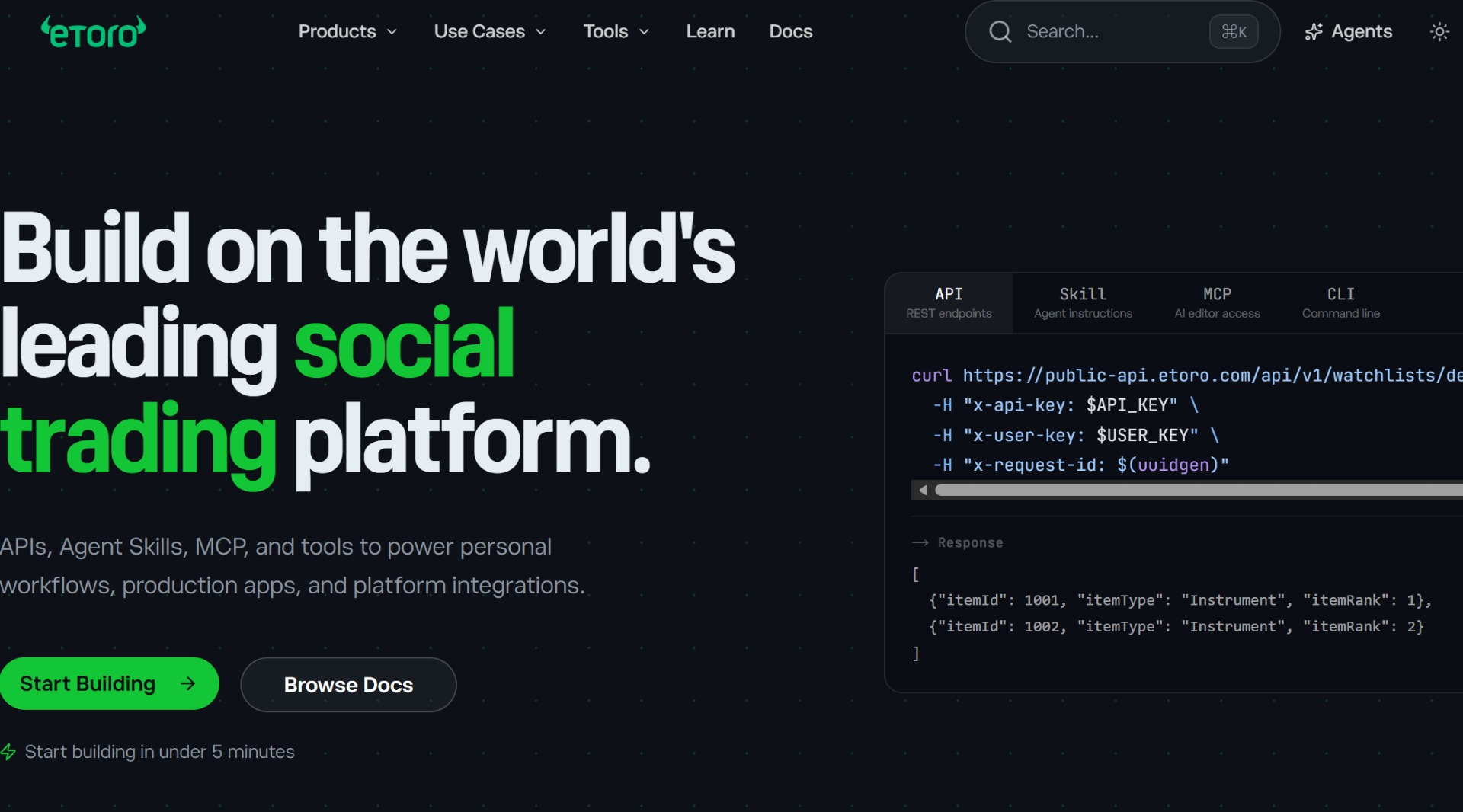Screen dimensions: 1463x812
Task: Switch to the CLI tab
Action: tap(1340, 302)
